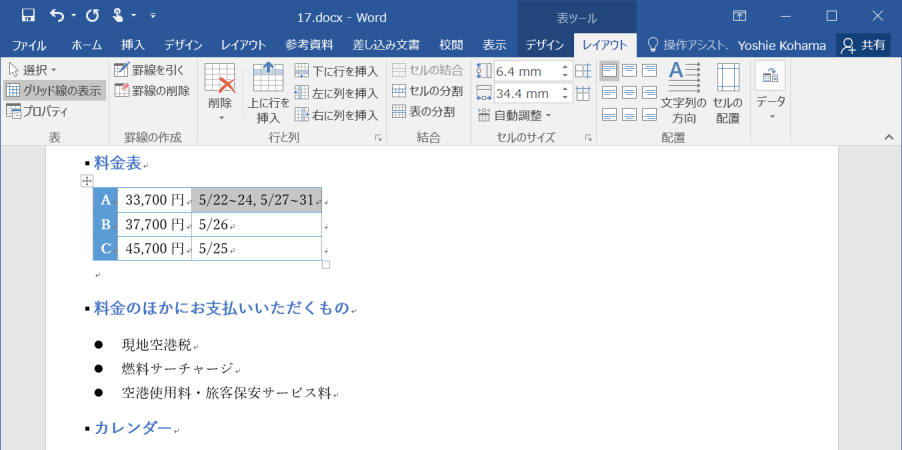The height and width of the screenshot is (450, 902).
Task: Select align top right icon
Action: (x=649, y=71)
